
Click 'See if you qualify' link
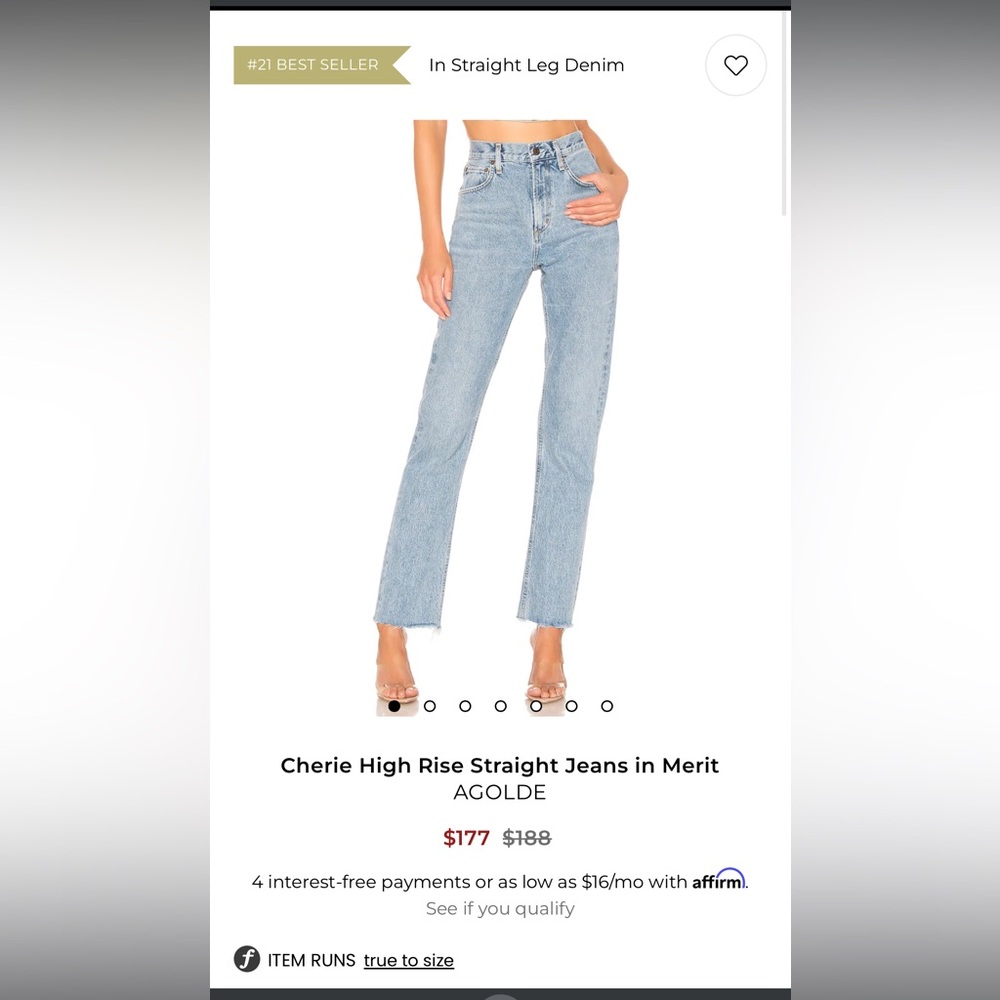[500, 908]
